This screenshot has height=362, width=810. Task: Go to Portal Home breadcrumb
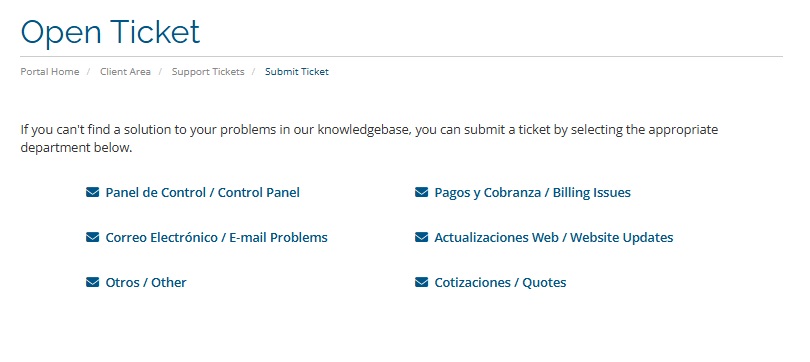pyautogui.click(x=50, y=72)
